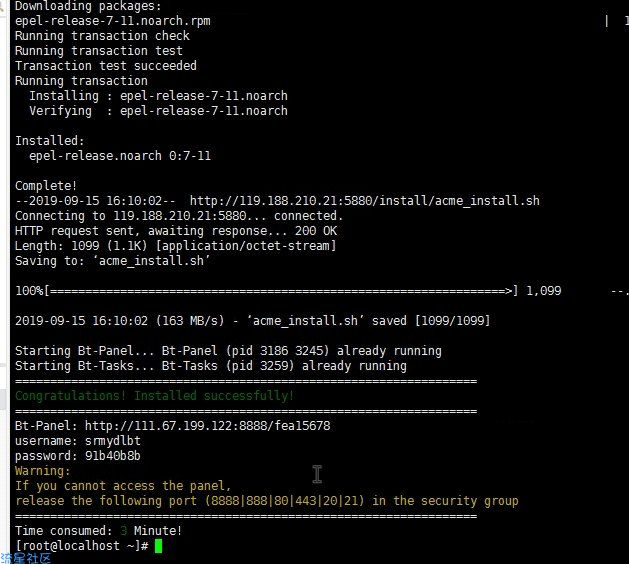The height and width of the screenshot is (564, 629).
Task: Select the password value 91b40b8b
Action: coord(113,456)
